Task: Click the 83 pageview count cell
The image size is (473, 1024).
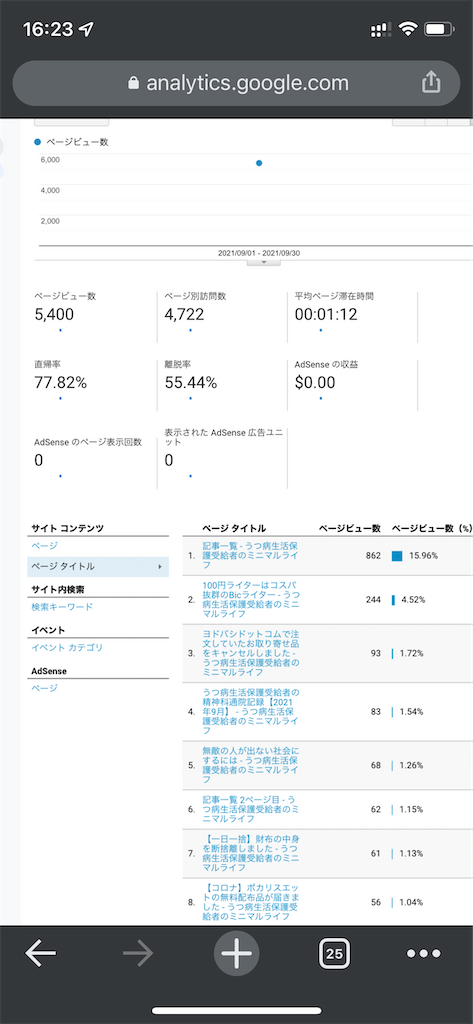Action: 376,711
